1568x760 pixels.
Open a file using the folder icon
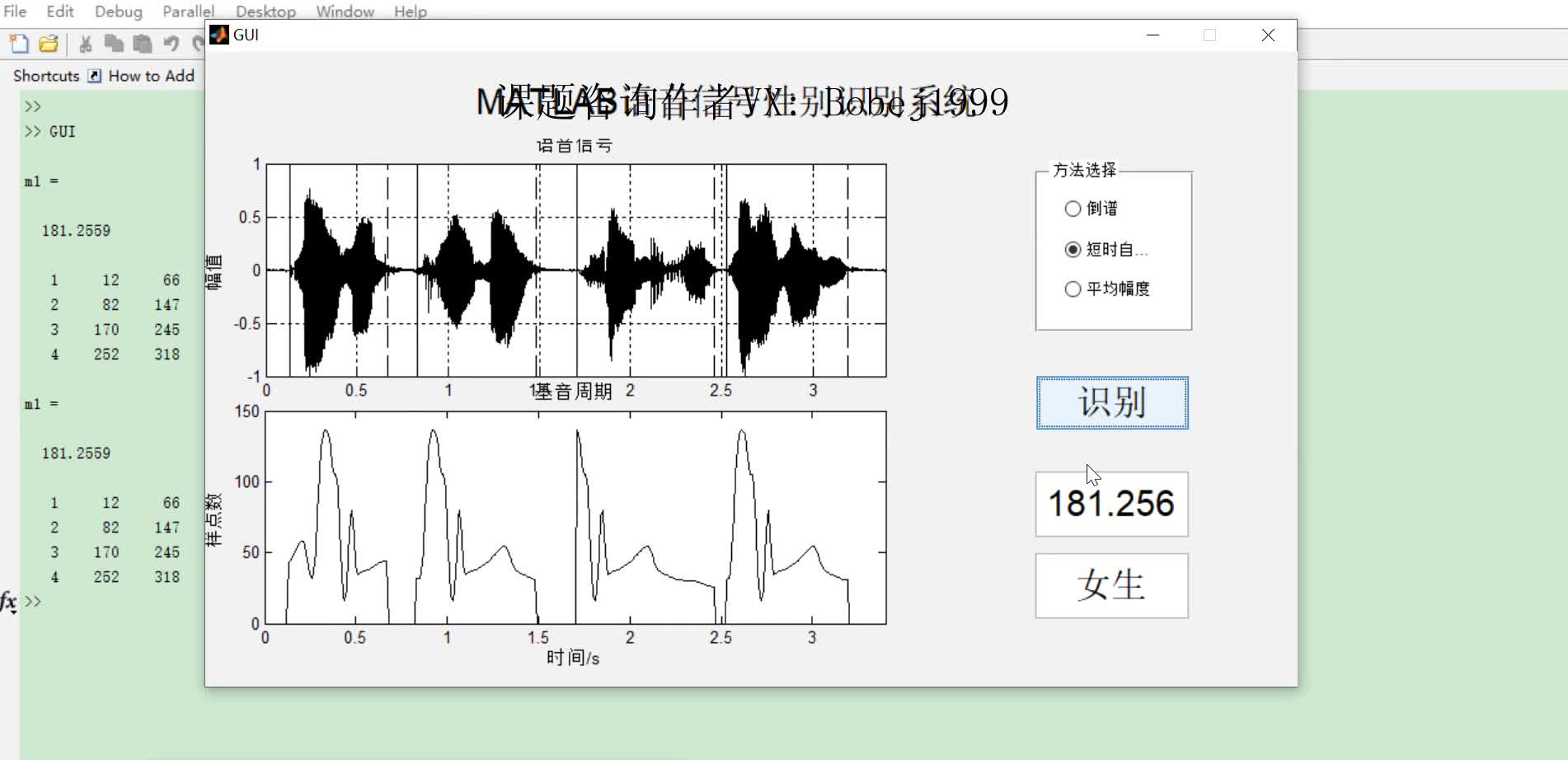[x=47, y=44]
